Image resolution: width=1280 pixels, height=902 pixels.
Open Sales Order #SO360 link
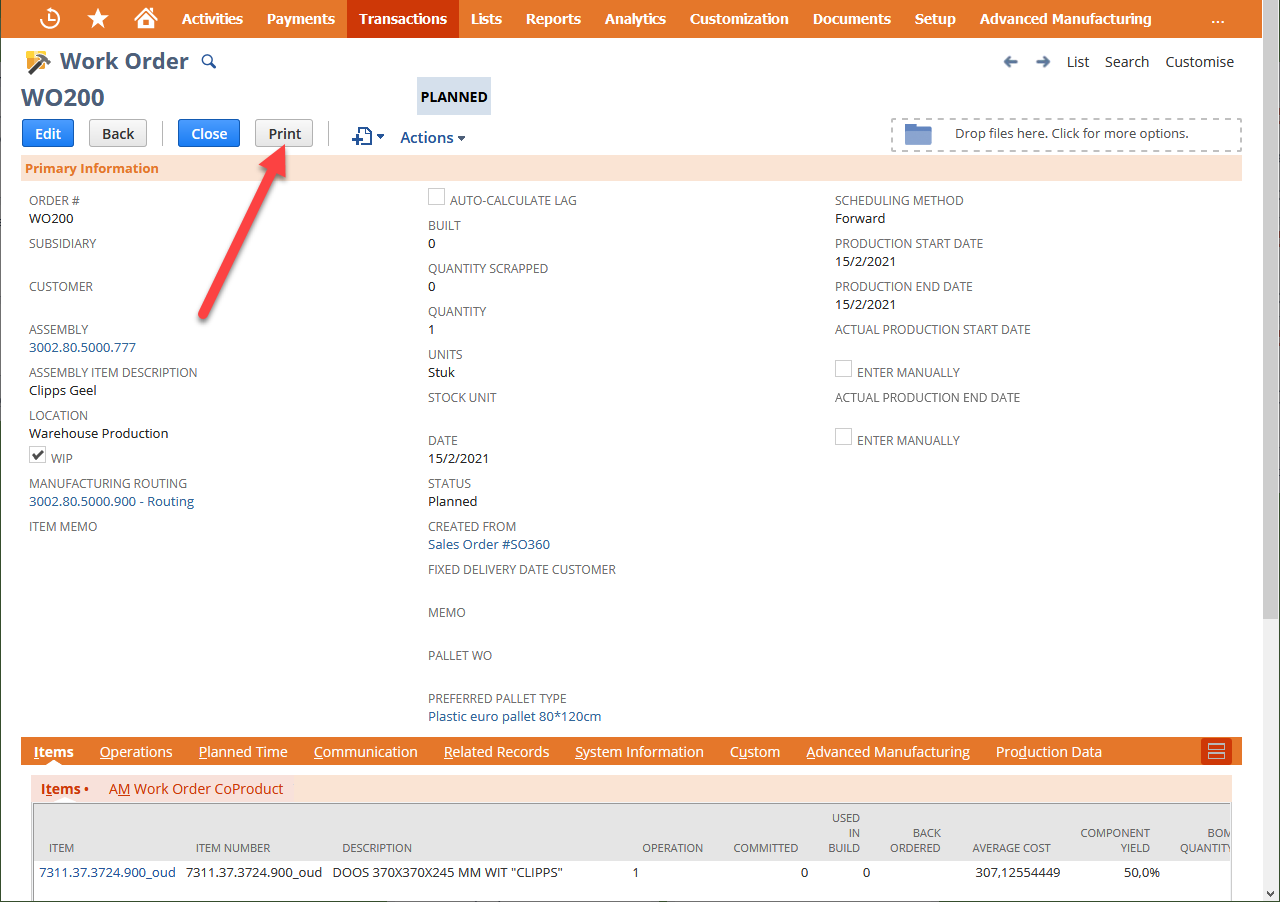click(488, 544)
